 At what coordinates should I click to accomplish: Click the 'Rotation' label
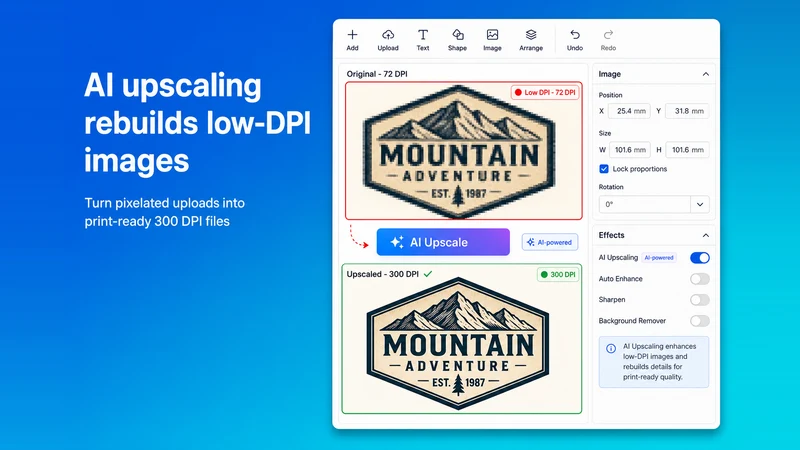coord(611,187)
